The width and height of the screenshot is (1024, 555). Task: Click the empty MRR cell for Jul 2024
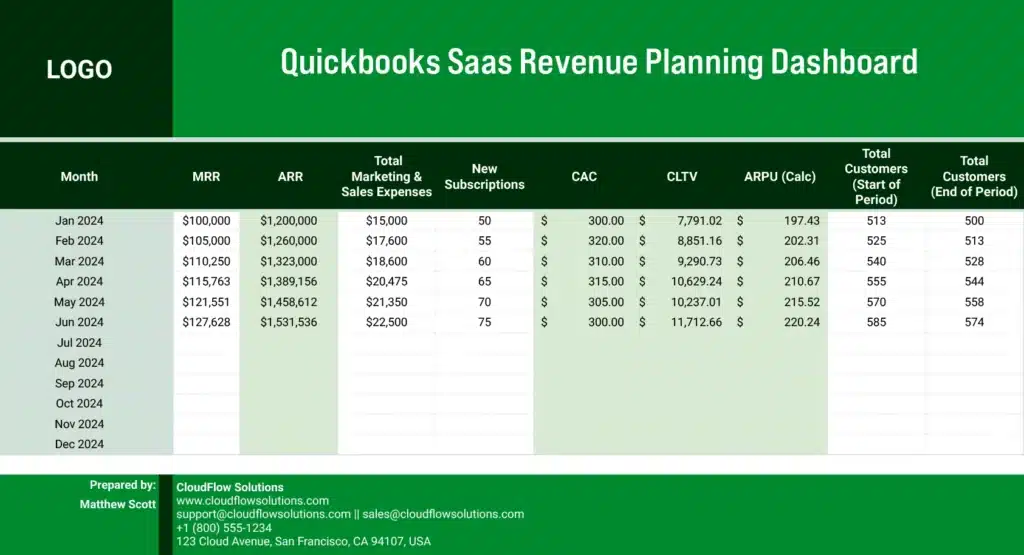click(x=206, y=343)
